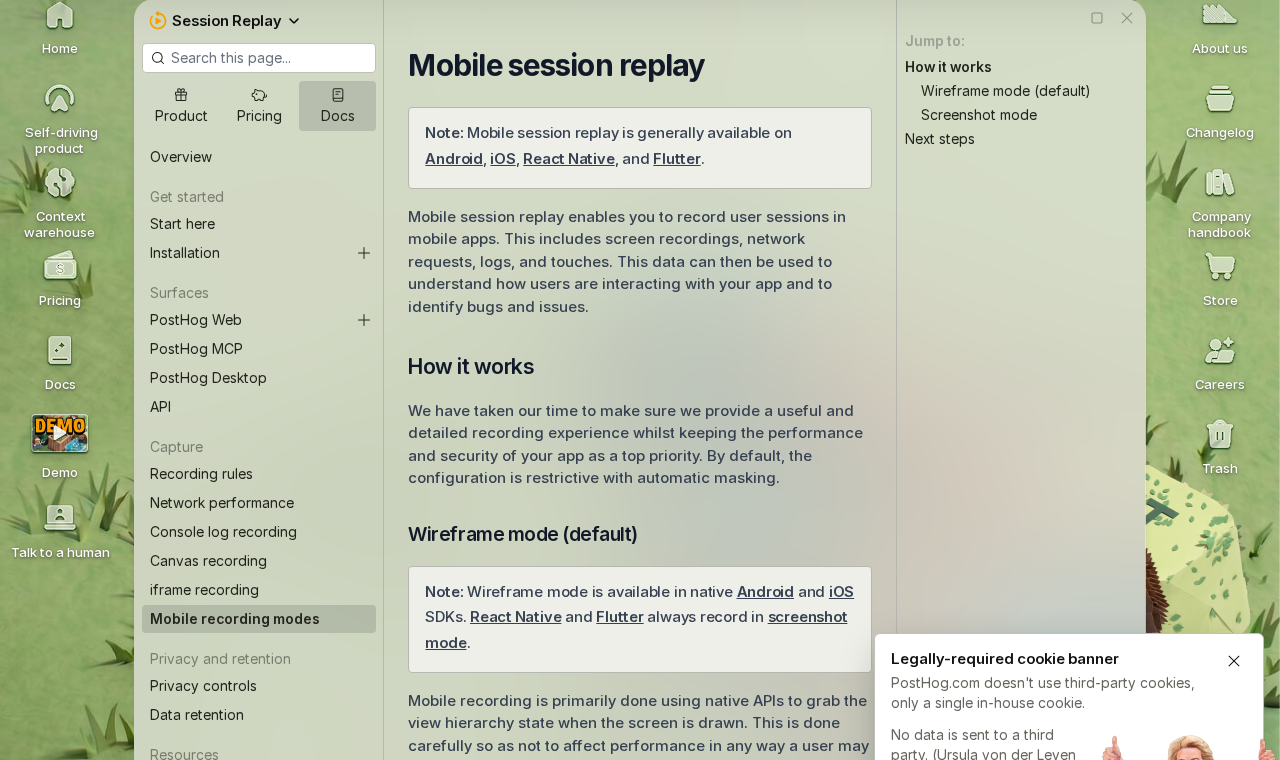
Task: Follow iOS link in Wireframe mode note
Action: pyautogui.click(x=841, y=592)
